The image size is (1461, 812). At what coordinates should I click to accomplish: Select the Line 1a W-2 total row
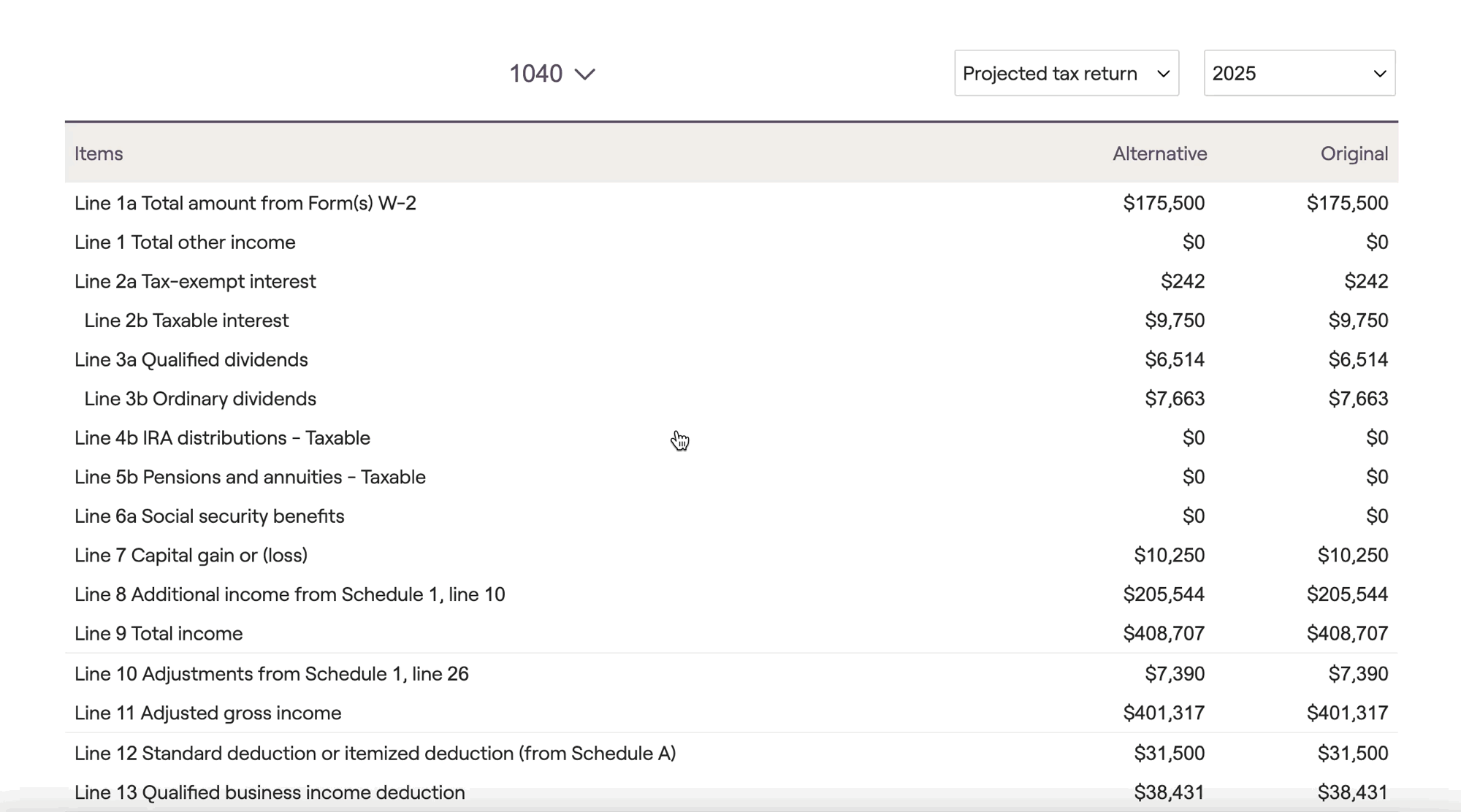(245, 203)
